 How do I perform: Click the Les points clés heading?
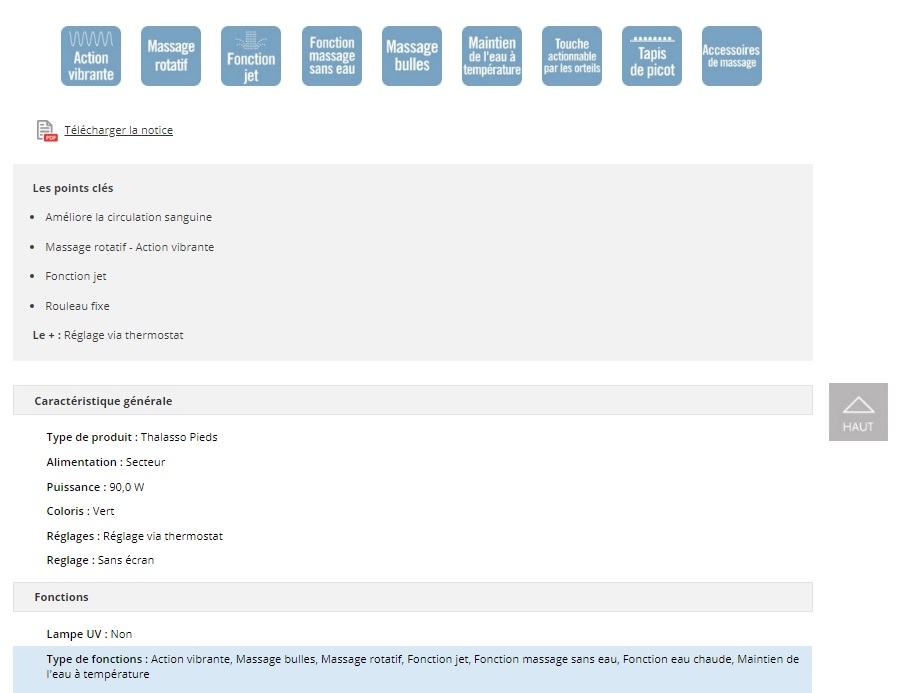tap(73, 188)
